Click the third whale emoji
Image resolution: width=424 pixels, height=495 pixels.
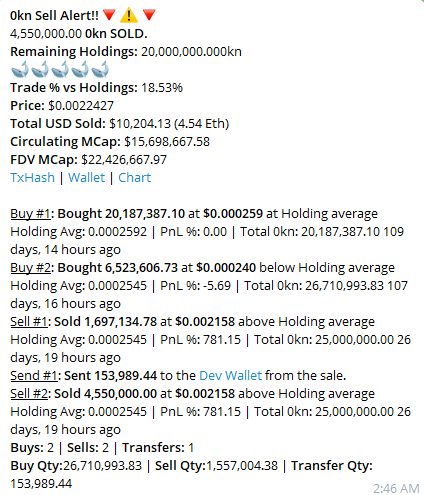[60, 69]
